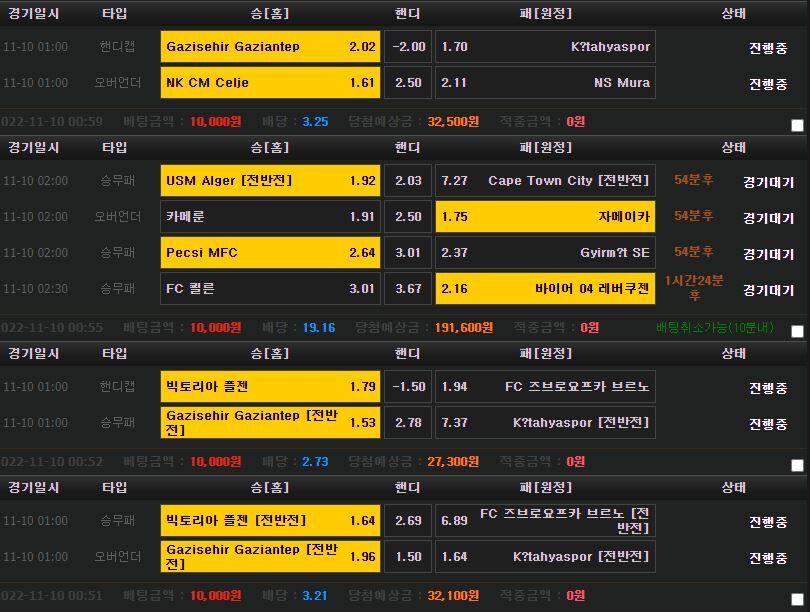Image resolution: width=810 pixels, height=612 pixels.
Task: Click the 022-11-10 00:59 bet timestamp
Action: coord(52,122)
